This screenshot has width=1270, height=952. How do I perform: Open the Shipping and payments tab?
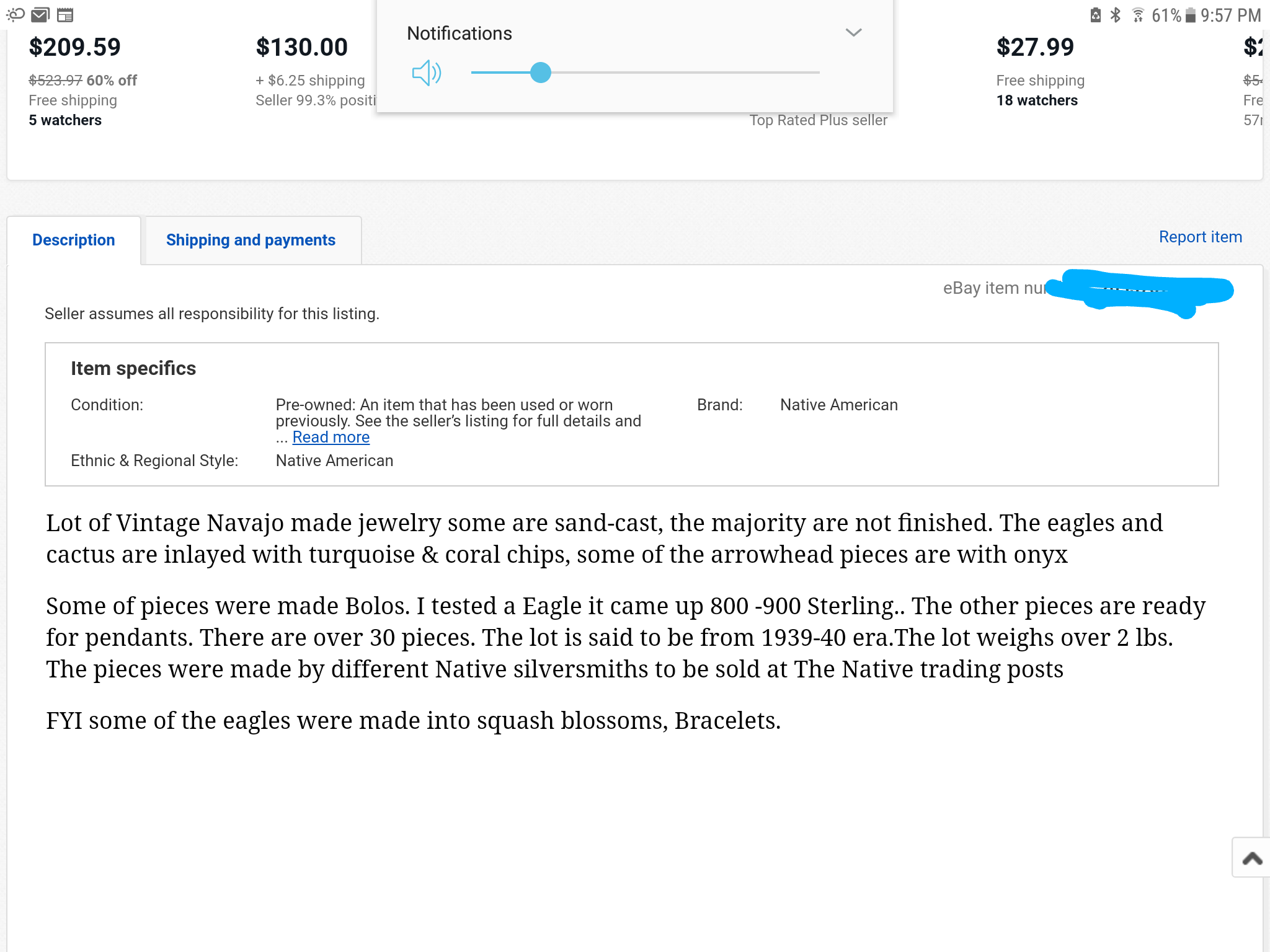tap(251, 240)
